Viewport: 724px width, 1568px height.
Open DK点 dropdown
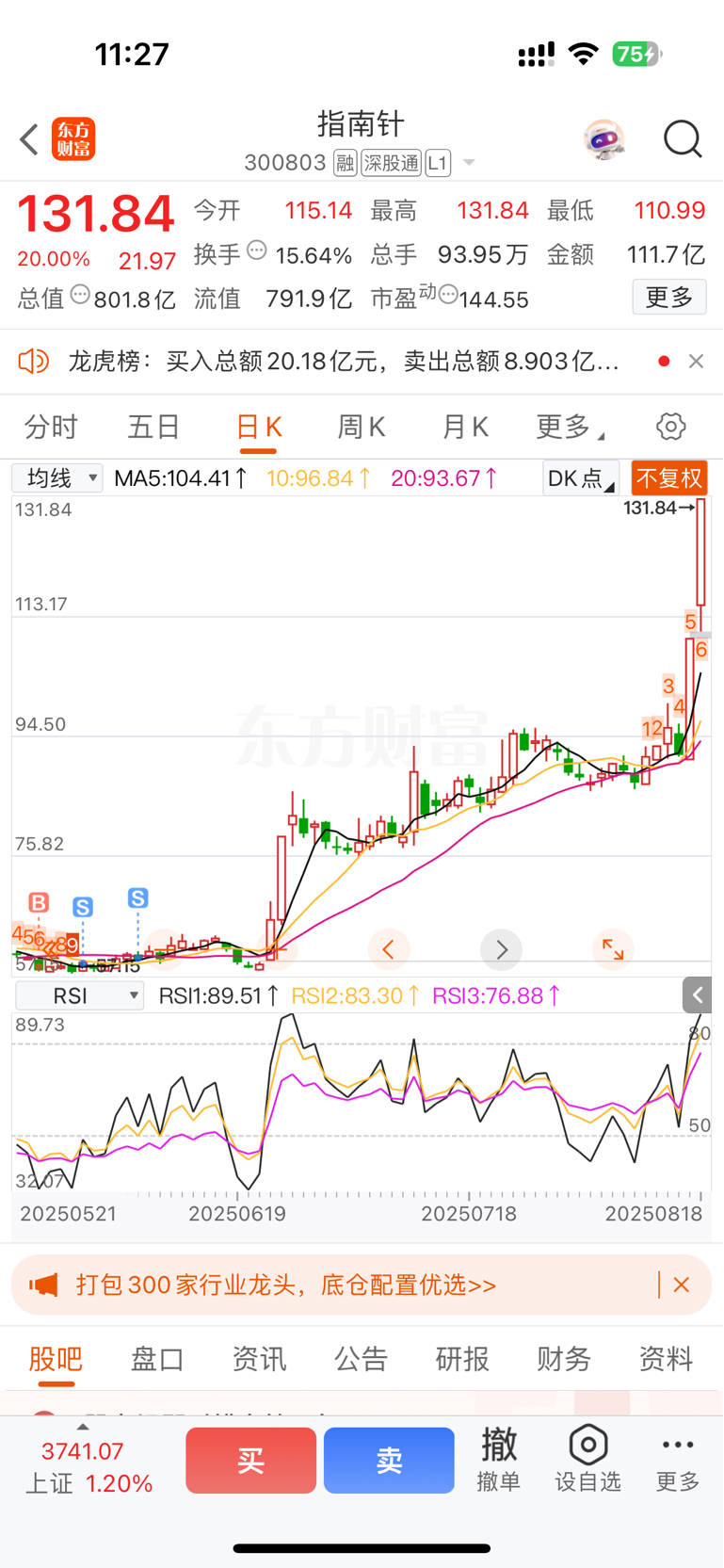click(581, 478)
